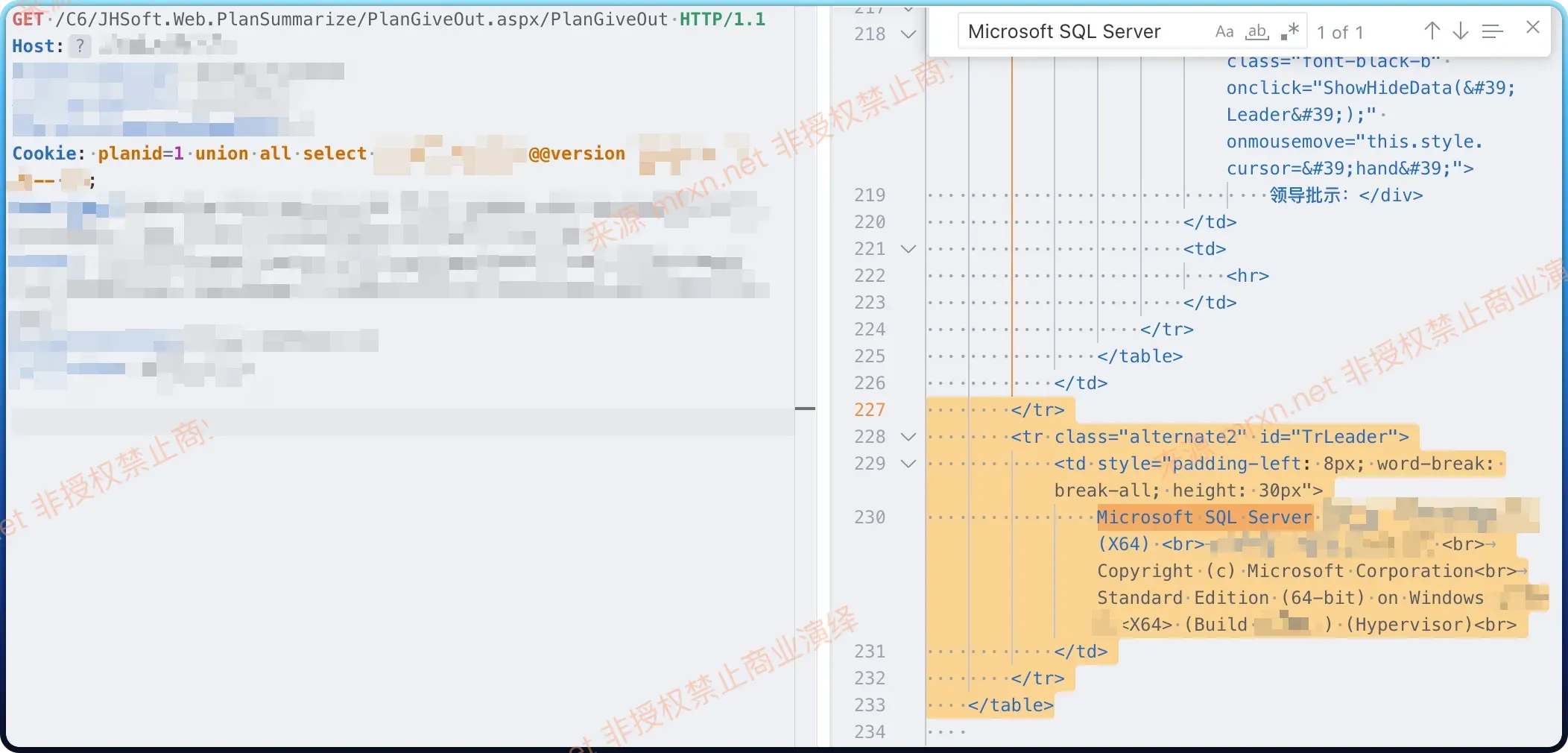Click the </table> tag on line 233
Viewport: 1568px width, 753px height.
coord(1011,705)
